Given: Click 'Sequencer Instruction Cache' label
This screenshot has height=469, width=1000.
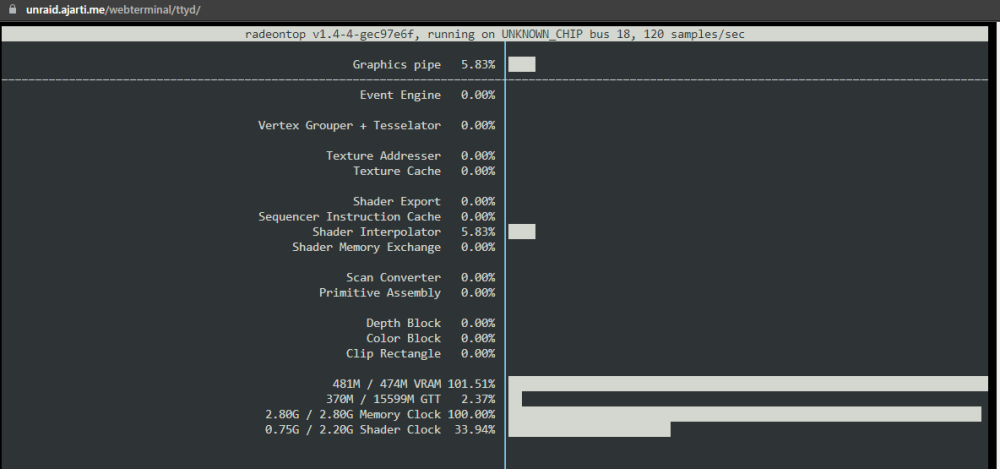Looking at the screenshot, I should pyautogui.click(x=349, y=217).
